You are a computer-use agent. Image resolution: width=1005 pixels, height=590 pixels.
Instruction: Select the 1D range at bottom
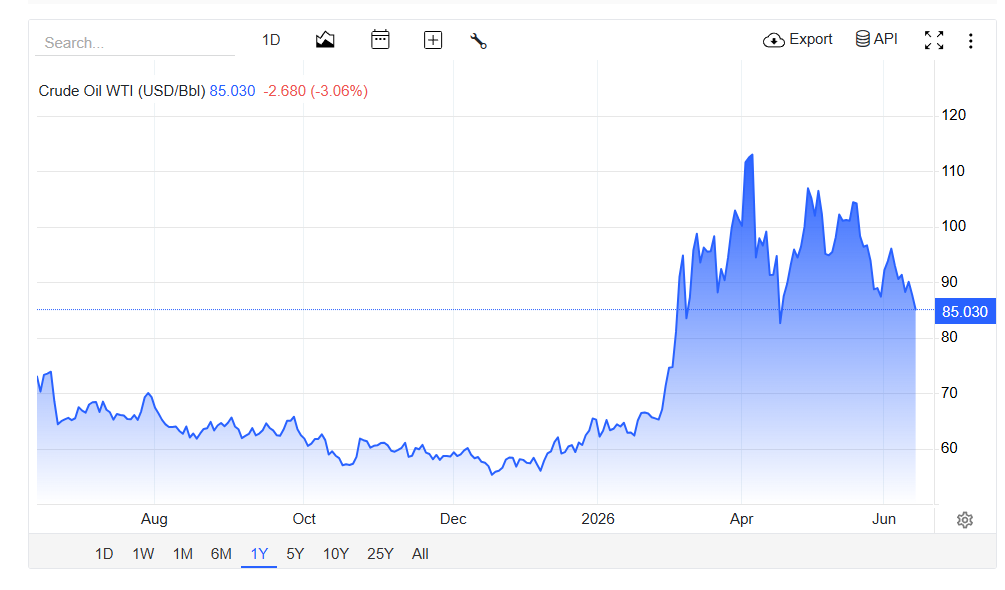(104, 553)
